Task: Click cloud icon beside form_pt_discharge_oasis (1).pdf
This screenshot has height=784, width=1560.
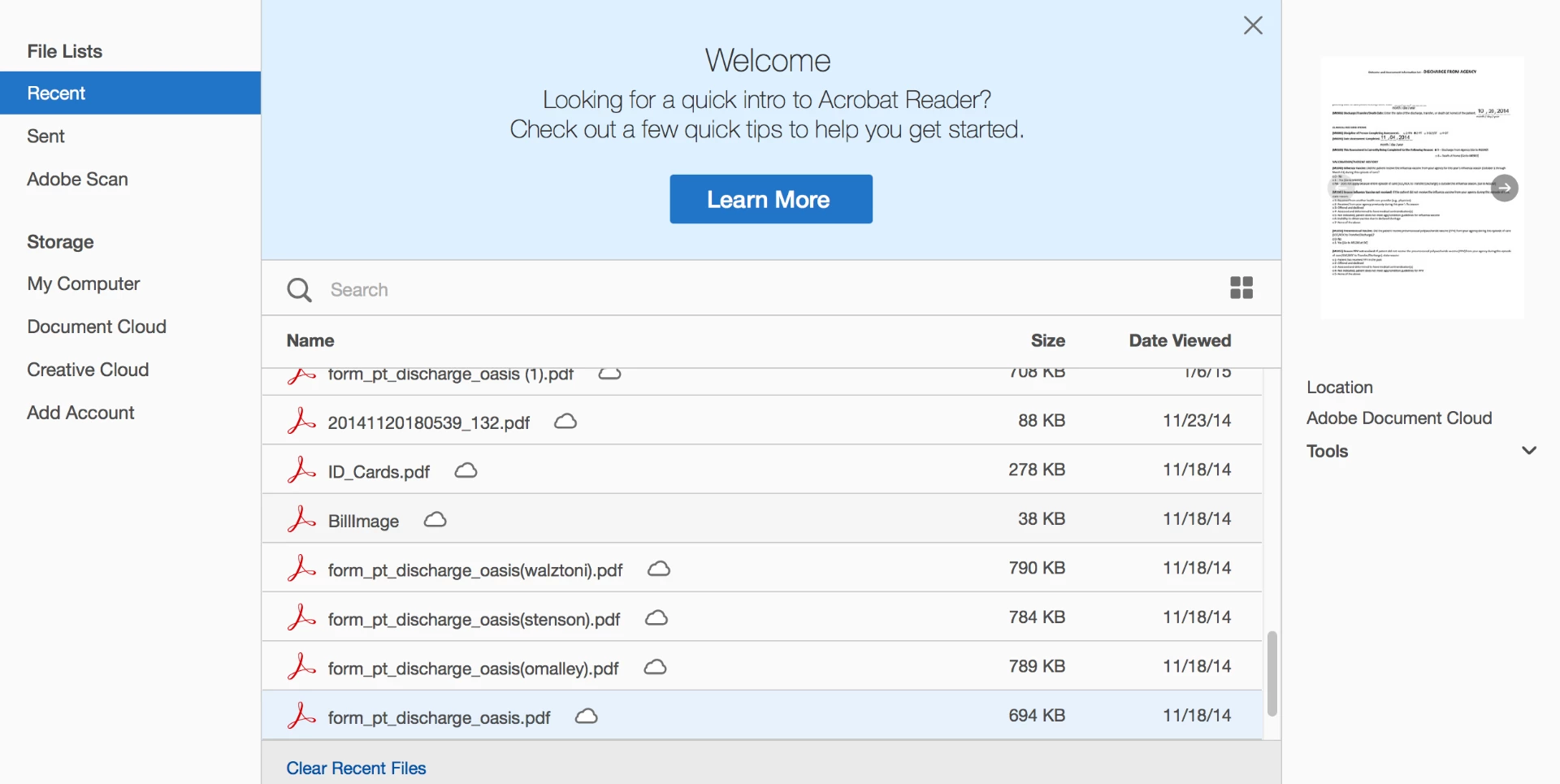Action: pos(610,375)
